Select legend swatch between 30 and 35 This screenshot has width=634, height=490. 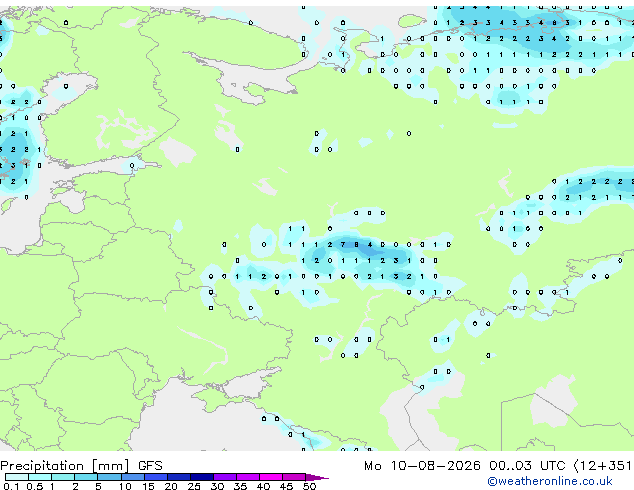pos(225,477)
